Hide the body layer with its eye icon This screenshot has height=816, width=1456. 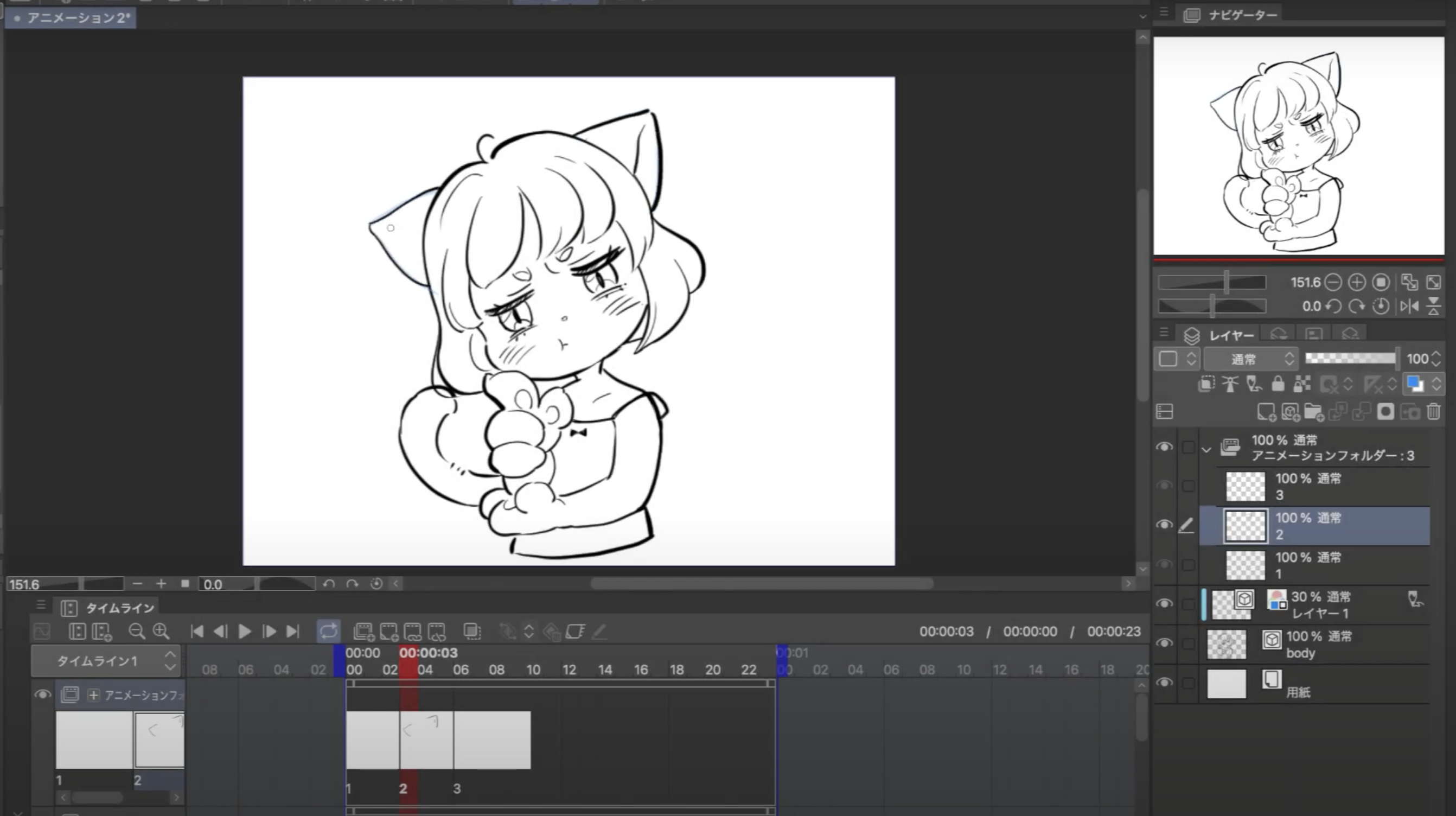[1164, 643]
